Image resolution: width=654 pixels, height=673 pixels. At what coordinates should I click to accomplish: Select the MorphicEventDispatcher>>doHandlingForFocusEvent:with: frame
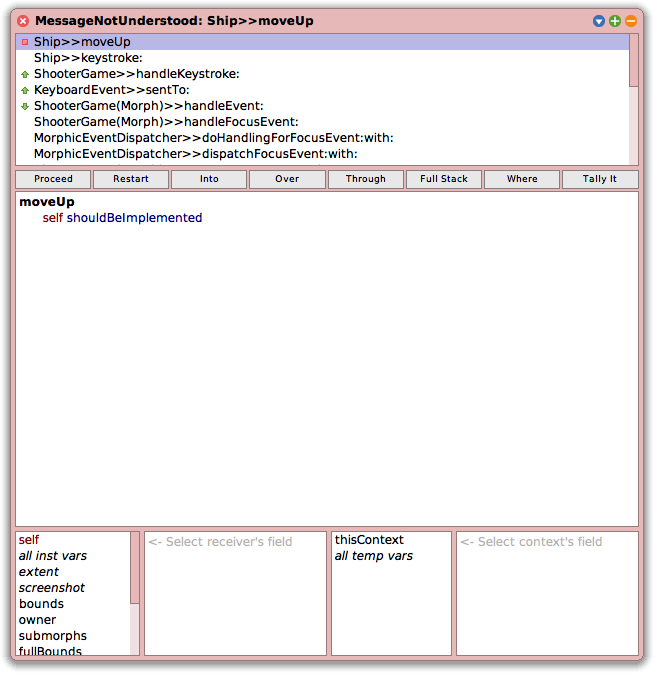pos(322,138)
